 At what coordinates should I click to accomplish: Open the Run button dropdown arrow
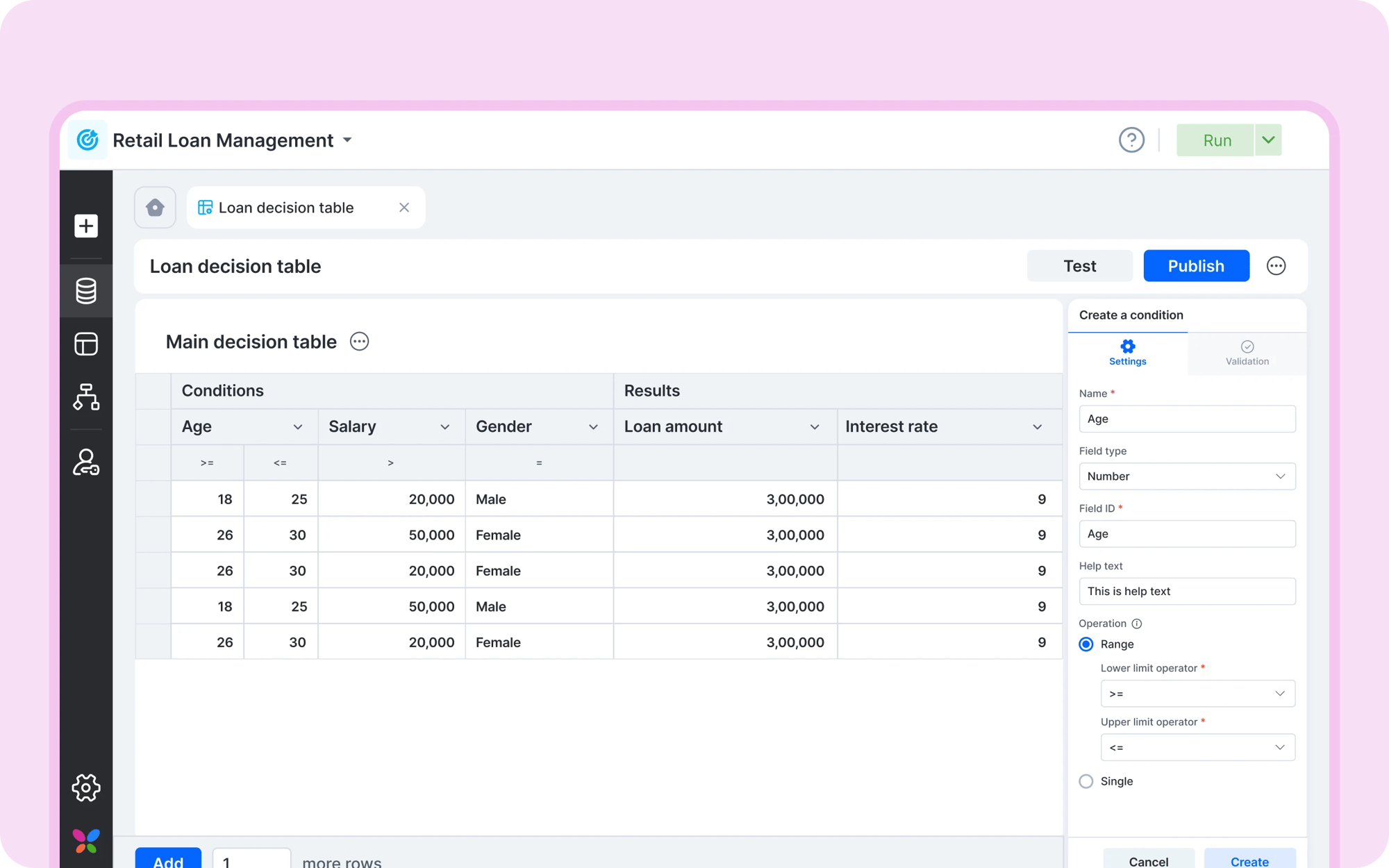pyautogui.click(x=1268, y=140)
